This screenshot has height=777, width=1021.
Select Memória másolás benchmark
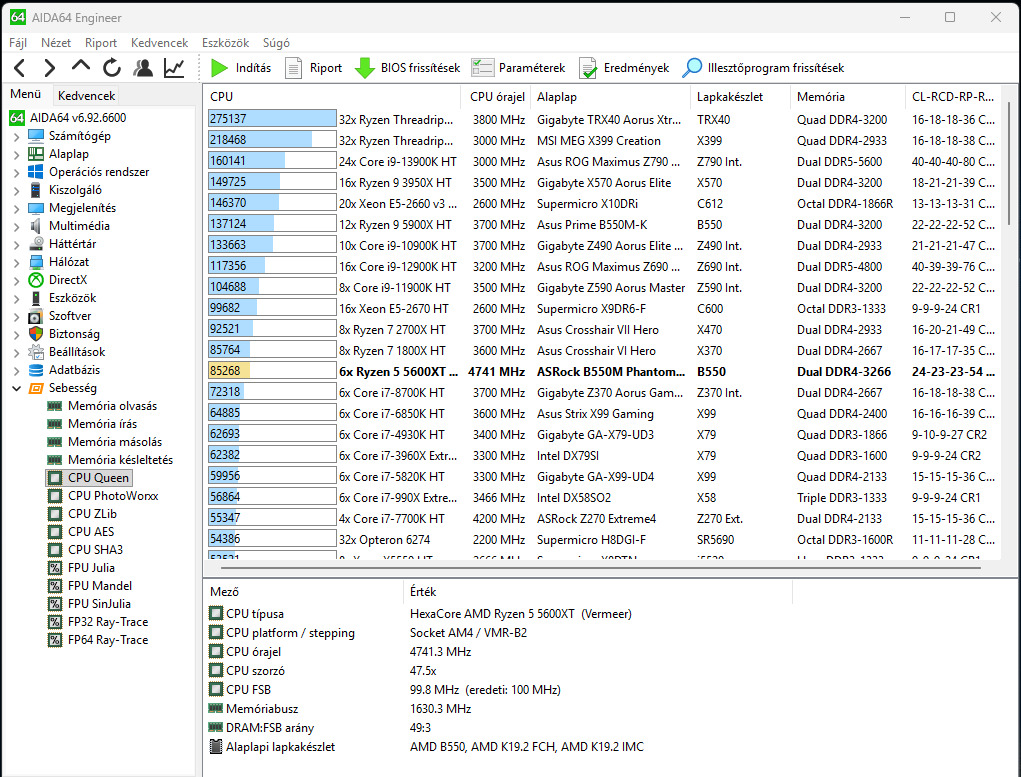(105, 442)
